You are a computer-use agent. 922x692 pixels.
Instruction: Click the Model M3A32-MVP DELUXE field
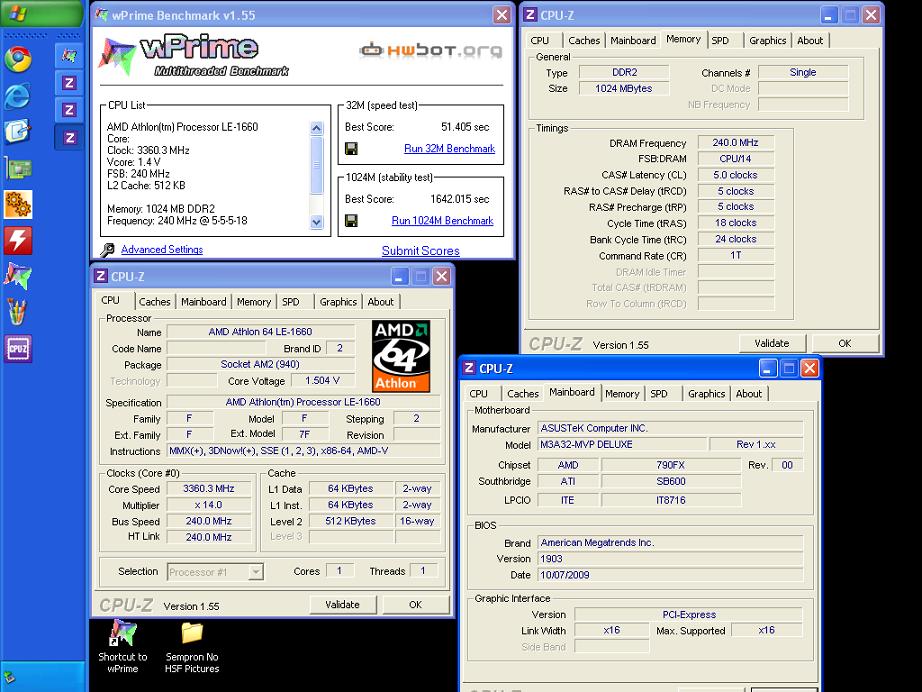pos(622,444)
